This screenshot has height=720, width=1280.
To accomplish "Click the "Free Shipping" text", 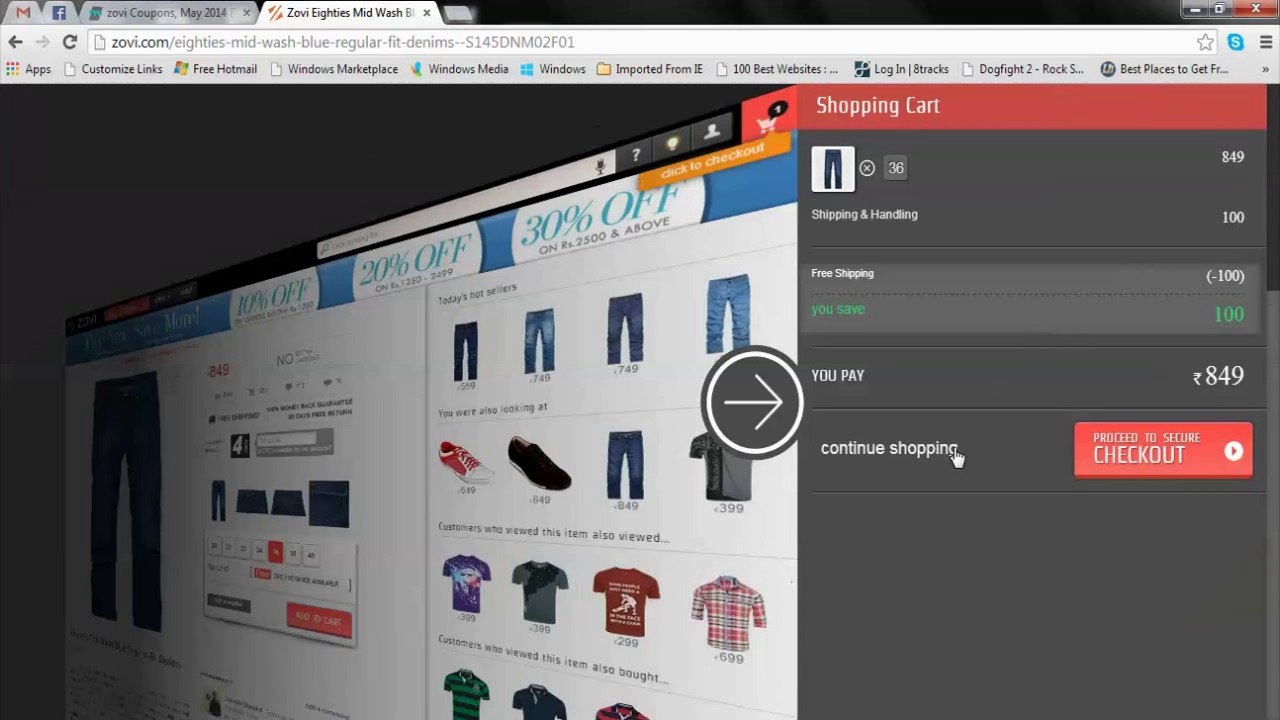I will click(x=842, y=273).
